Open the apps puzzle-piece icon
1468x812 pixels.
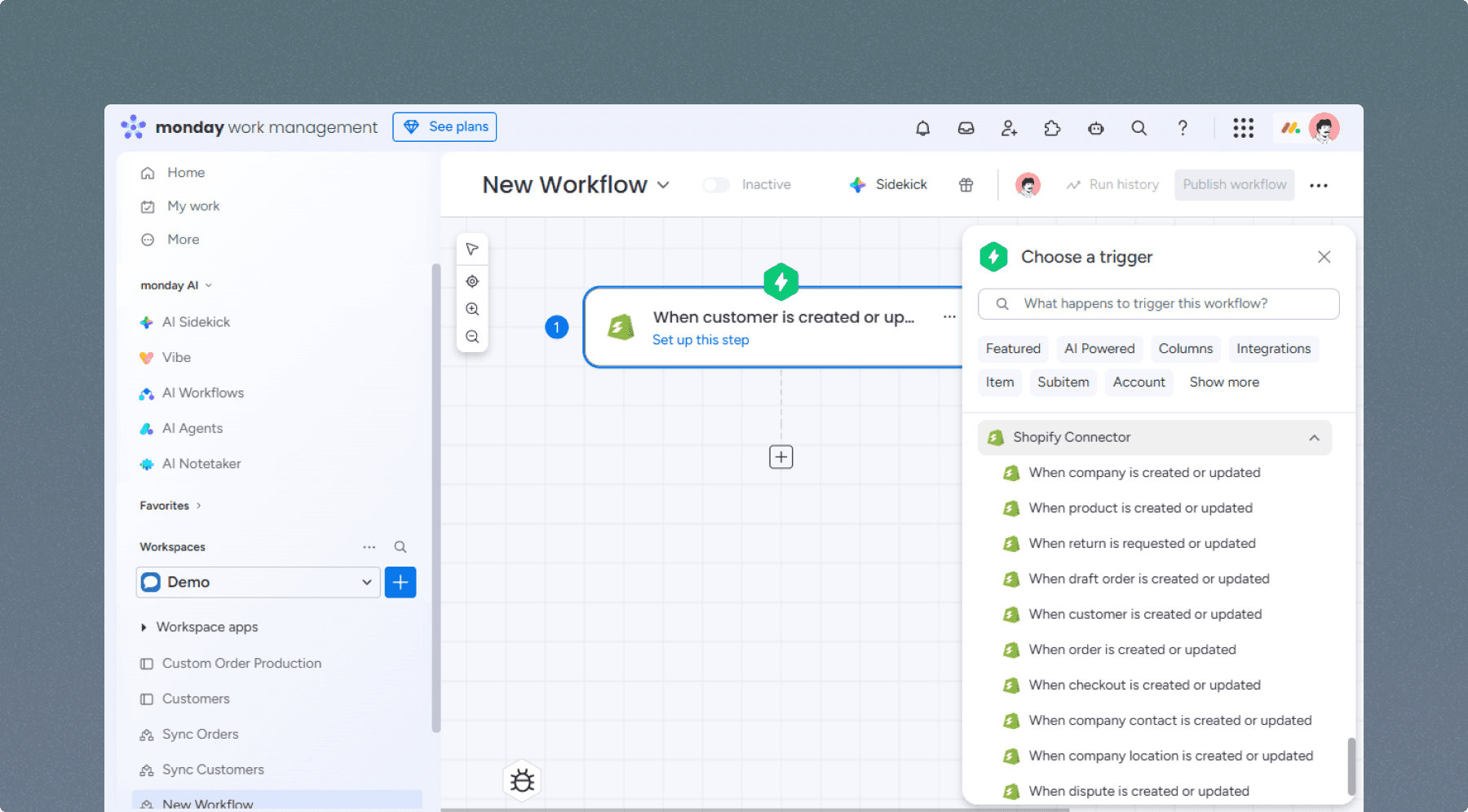pyautogui.click(x=1052, y=128)
